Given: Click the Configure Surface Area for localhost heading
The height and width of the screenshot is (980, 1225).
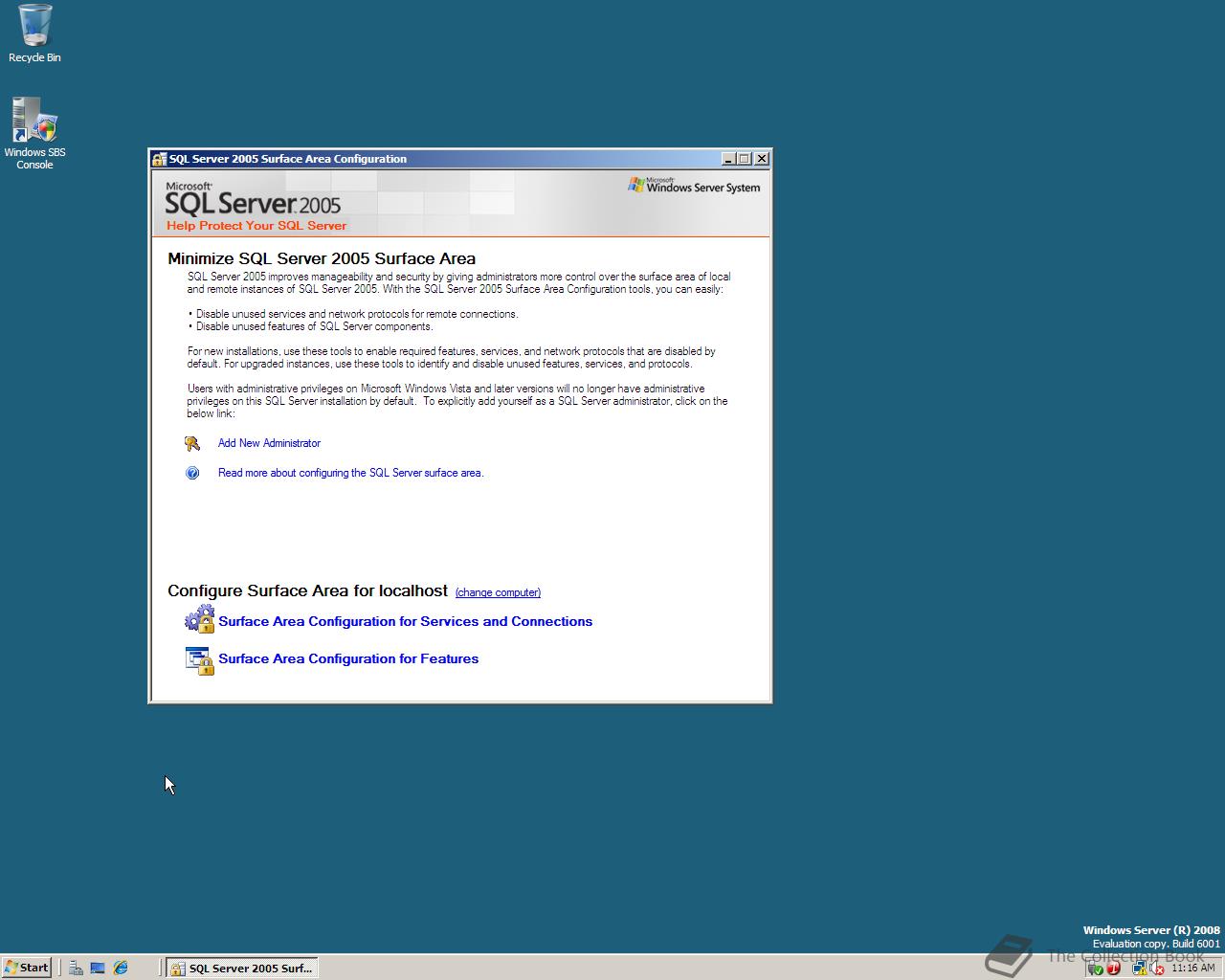Looking at the screenshot, I should tap(307, 590).
